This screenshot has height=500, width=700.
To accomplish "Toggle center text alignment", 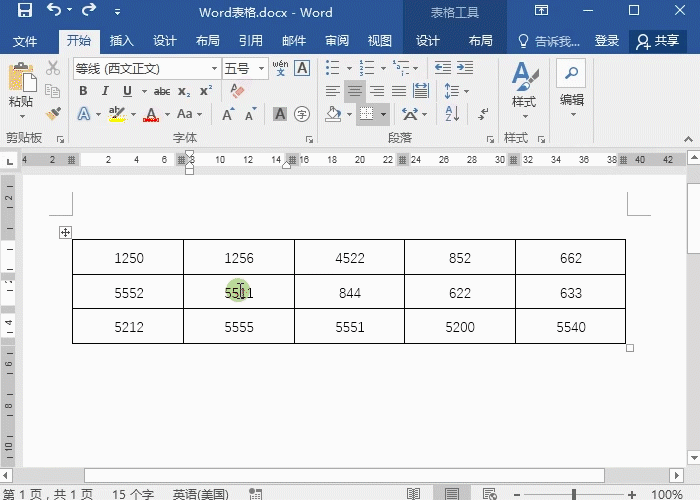I will [x=354, y=91].
